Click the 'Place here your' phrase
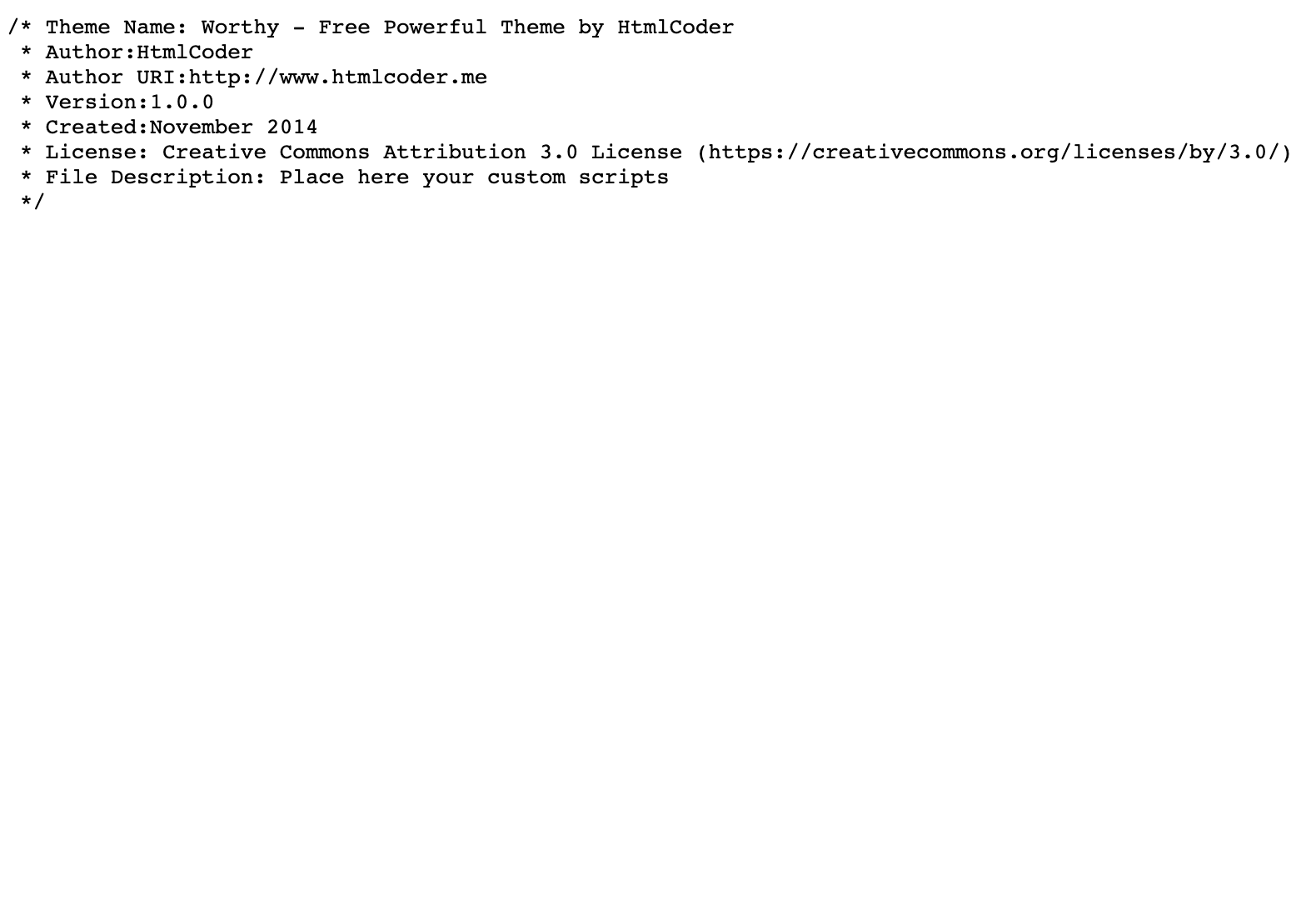 [x=376, y=177]
